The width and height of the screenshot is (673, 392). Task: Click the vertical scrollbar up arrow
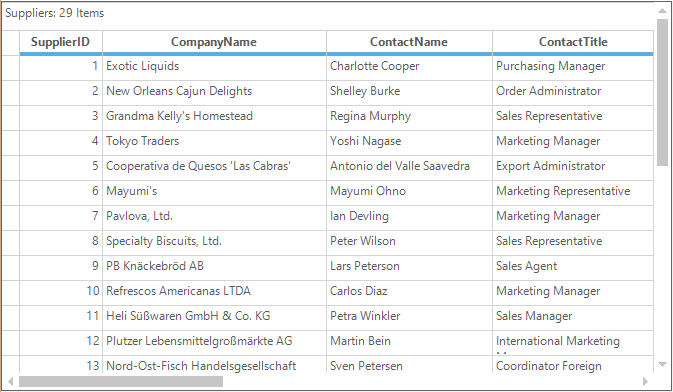tap(662, 10)
